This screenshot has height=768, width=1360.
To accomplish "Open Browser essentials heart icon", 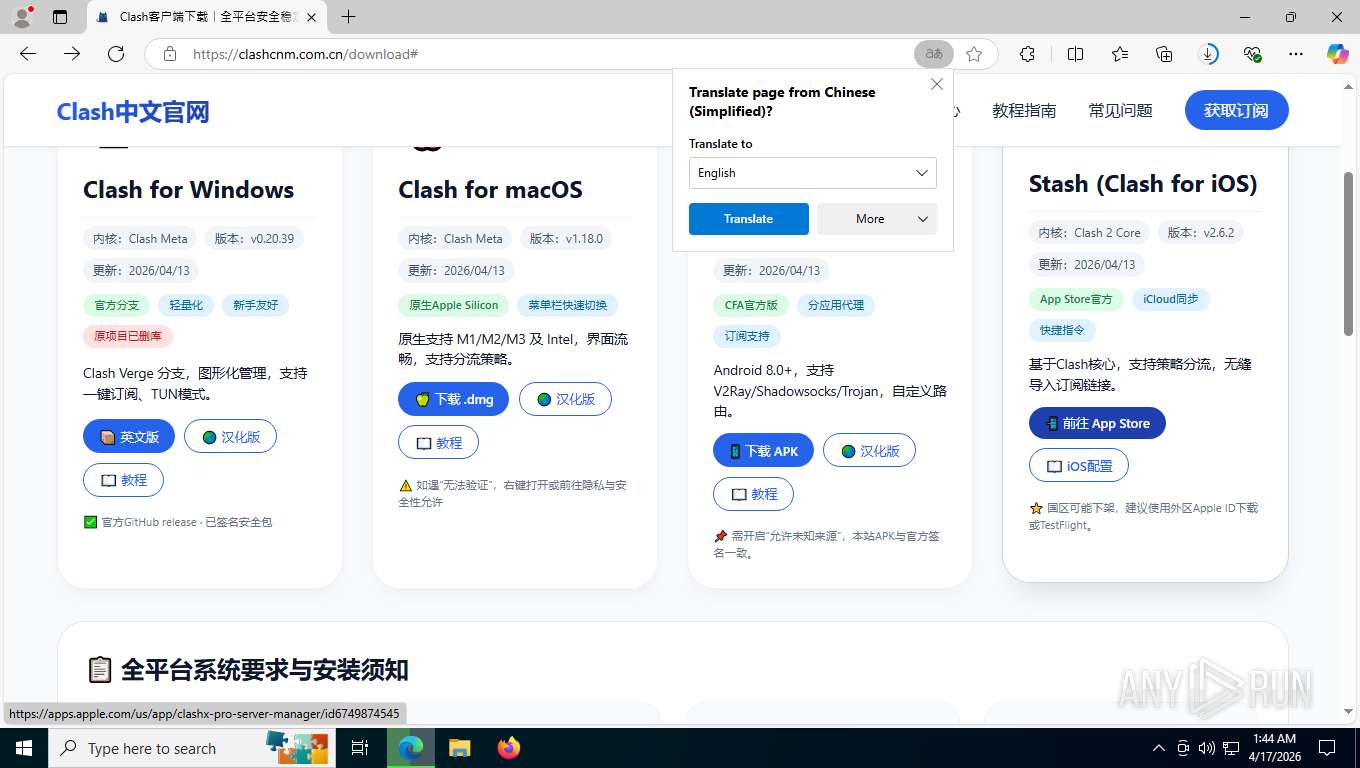I will click(1252, 54).
